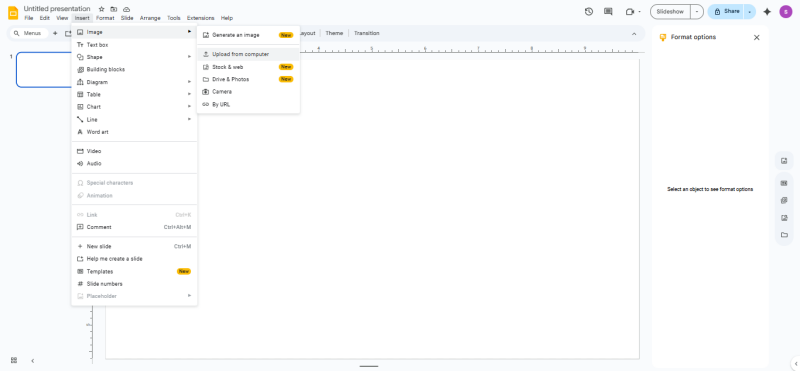Viewport: 800px width, 371px height.
Task: Open the Share options dropdown arrow
Action: 749,11
